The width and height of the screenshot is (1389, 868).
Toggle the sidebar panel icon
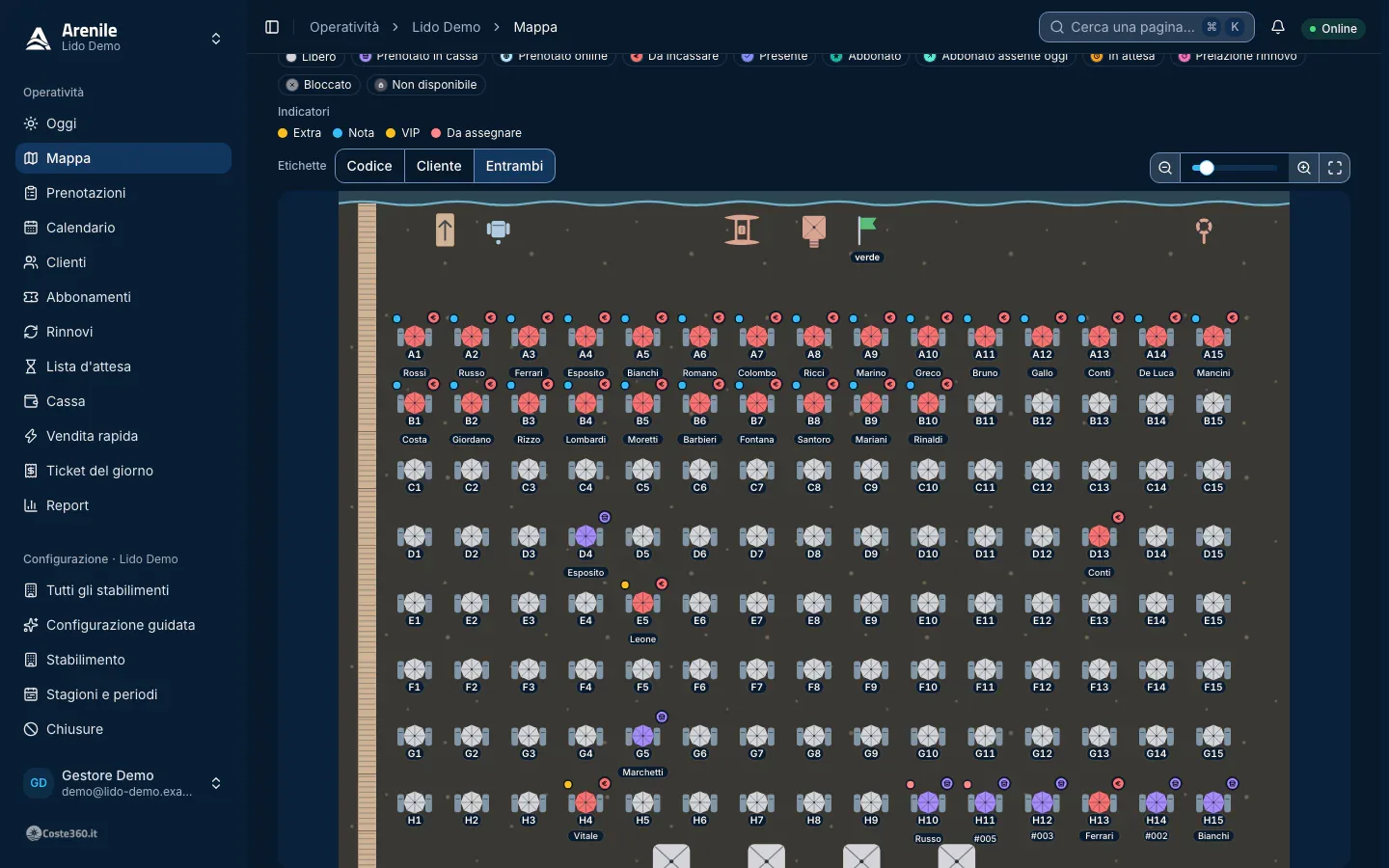pos(272,27)
